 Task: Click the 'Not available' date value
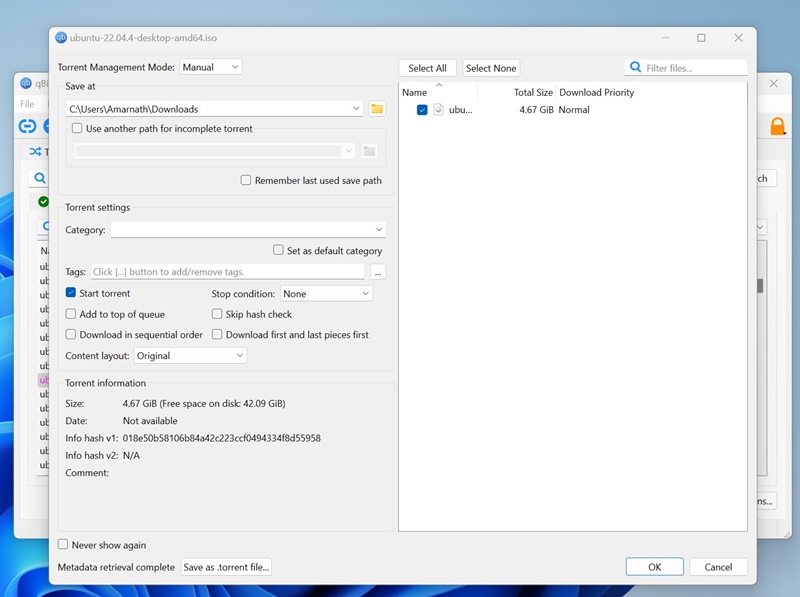click(x=150, y=420)
